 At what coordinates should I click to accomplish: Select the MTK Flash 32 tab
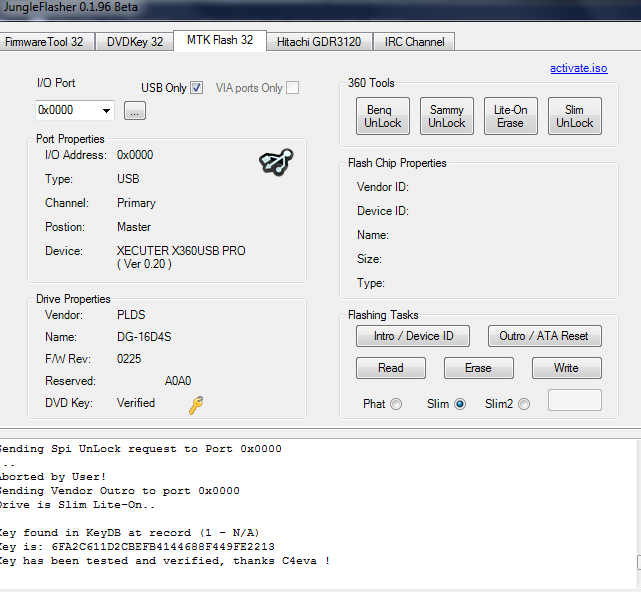[220, 40]
